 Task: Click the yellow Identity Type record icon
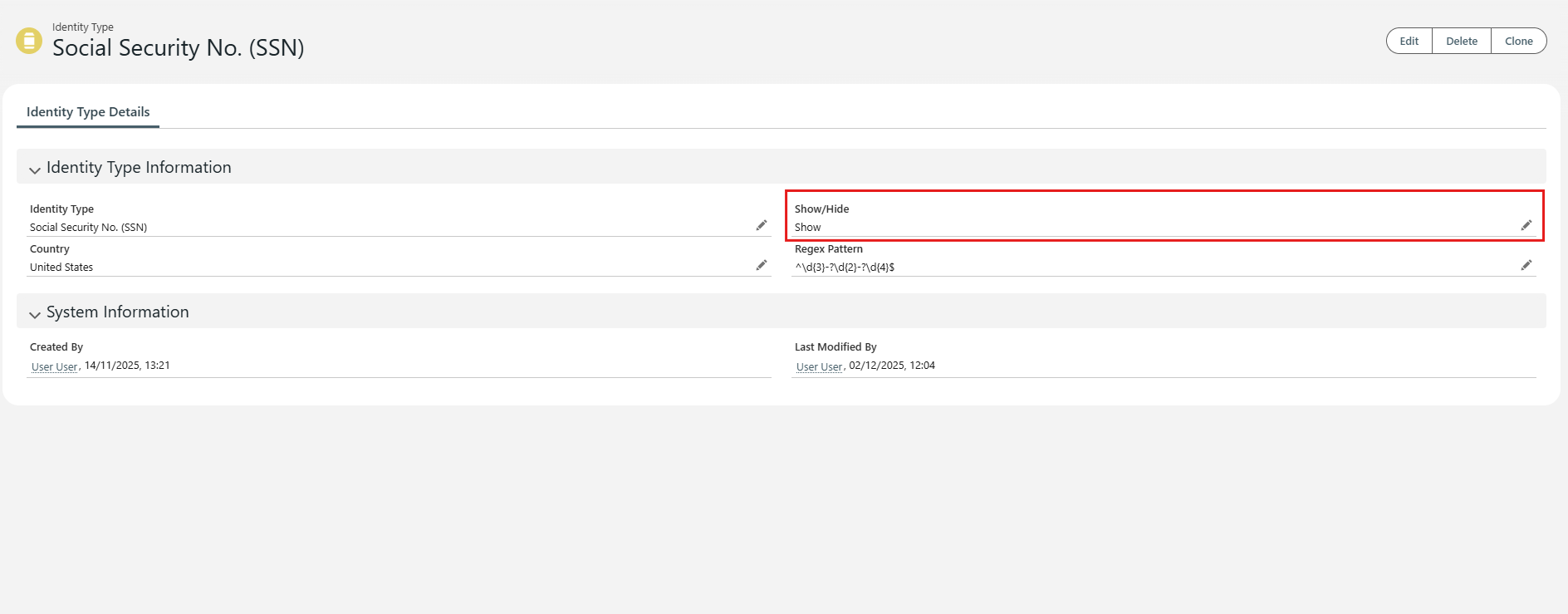tap(29, 41)
